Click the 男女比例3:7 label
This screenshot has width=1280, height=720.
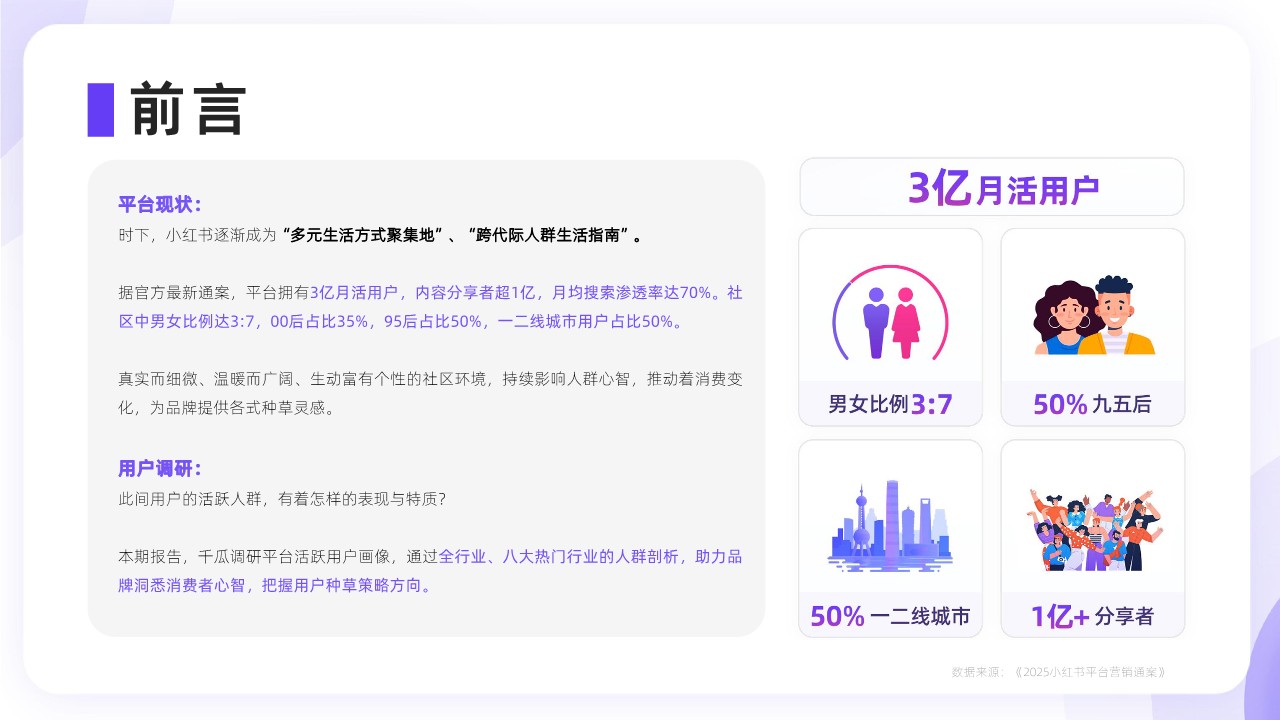coord(890,404)
